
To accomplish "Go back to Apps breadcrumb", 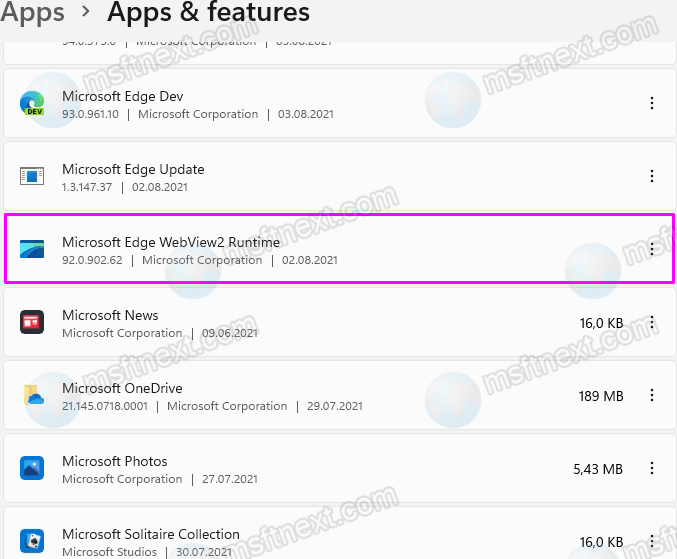I will [32, 12].
